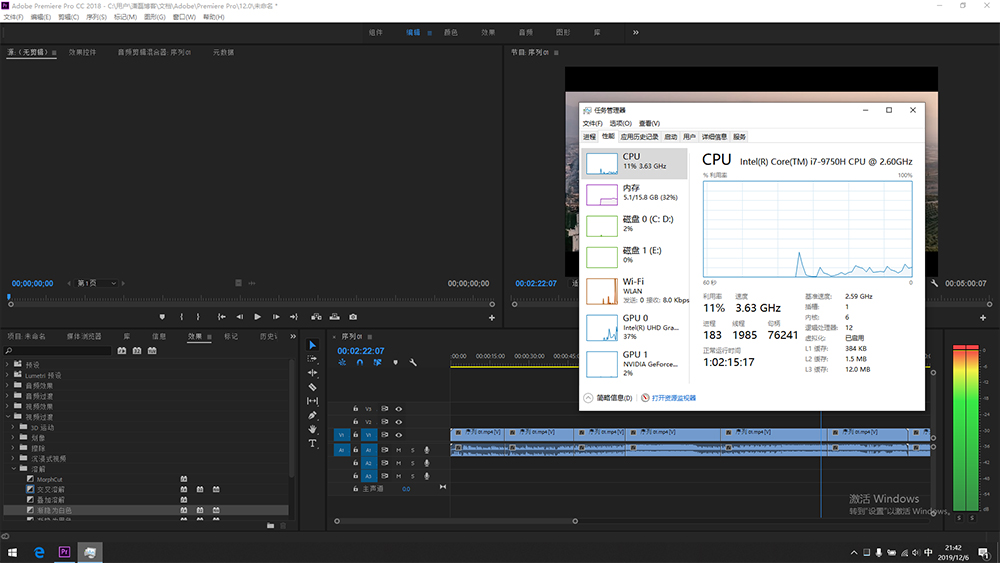This screenshot has width=1000, height=563.
Task: Click the timeline wrench settings icon
Action: pyautogui.click(x=413, y=363)
